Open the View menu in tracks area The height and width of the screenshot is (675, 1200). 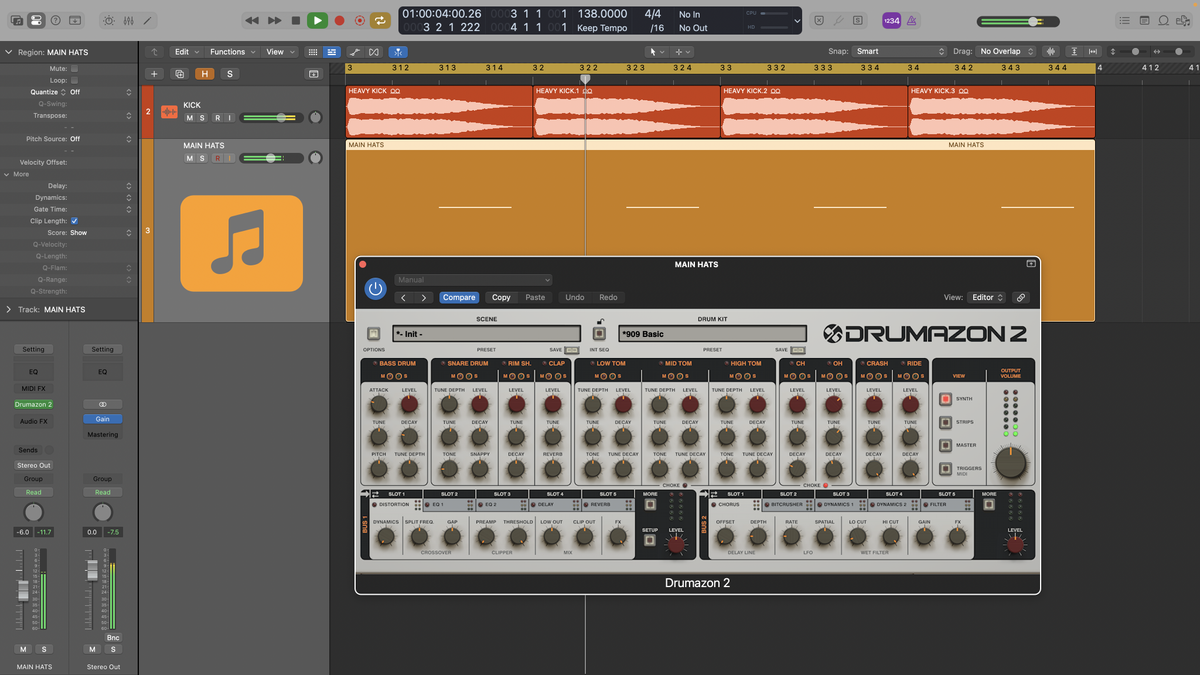click(x=279, y=52)
